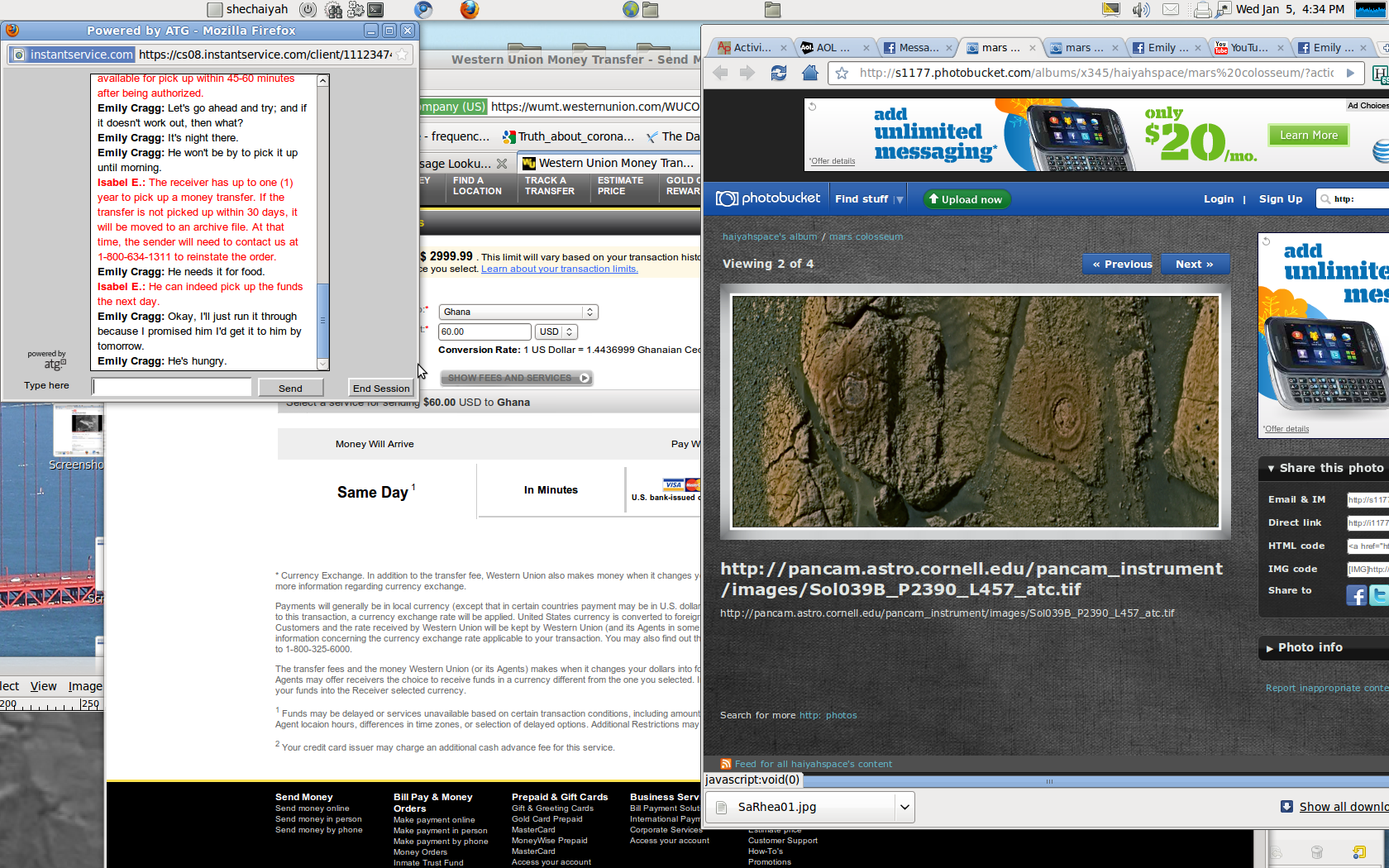Expand Show Fees and Services
The image size is (1389, 868).
point(517,378)
